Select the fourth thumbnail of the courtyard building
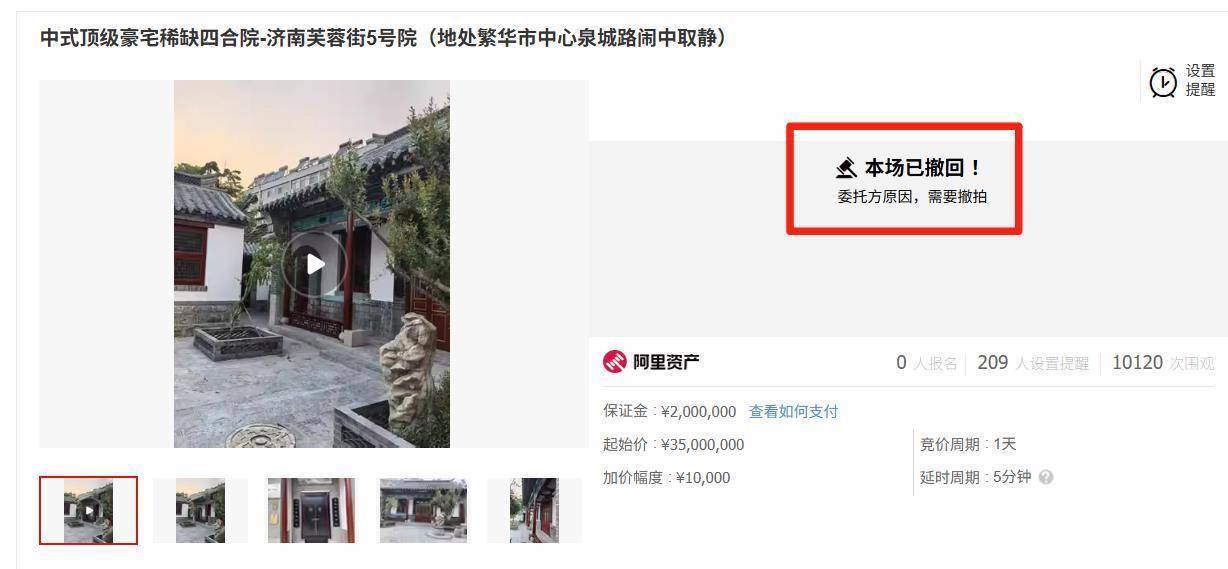The width and height of the screenshot is (1228, 569). (423, 510)
